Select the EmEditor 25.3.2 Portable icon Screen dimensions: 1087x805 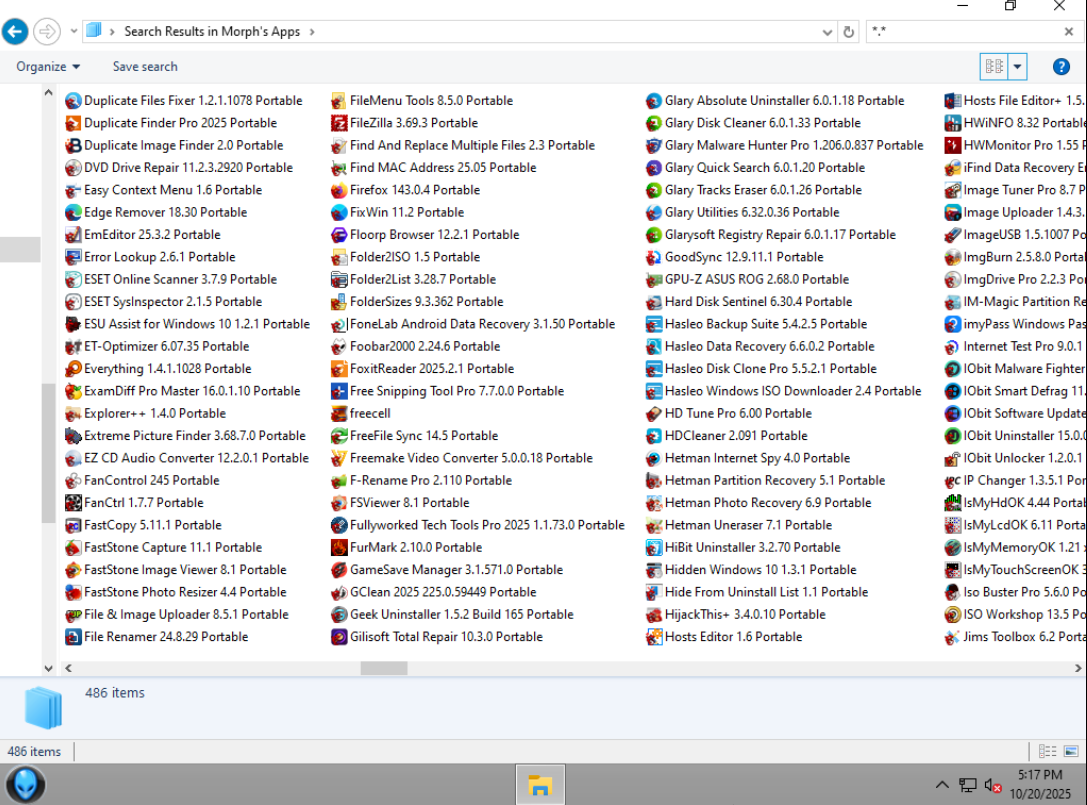pyautogui.click(x=73, y=235)
